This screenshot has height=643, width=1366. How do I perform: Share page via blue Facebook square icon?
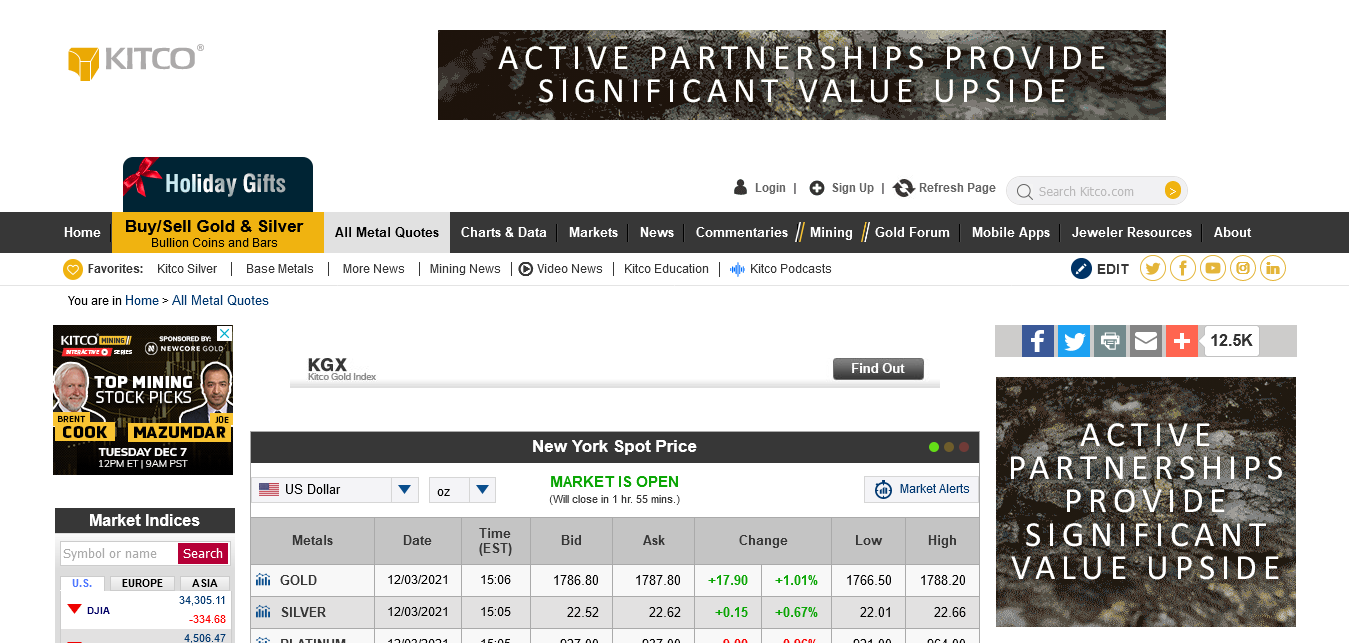1038,341
